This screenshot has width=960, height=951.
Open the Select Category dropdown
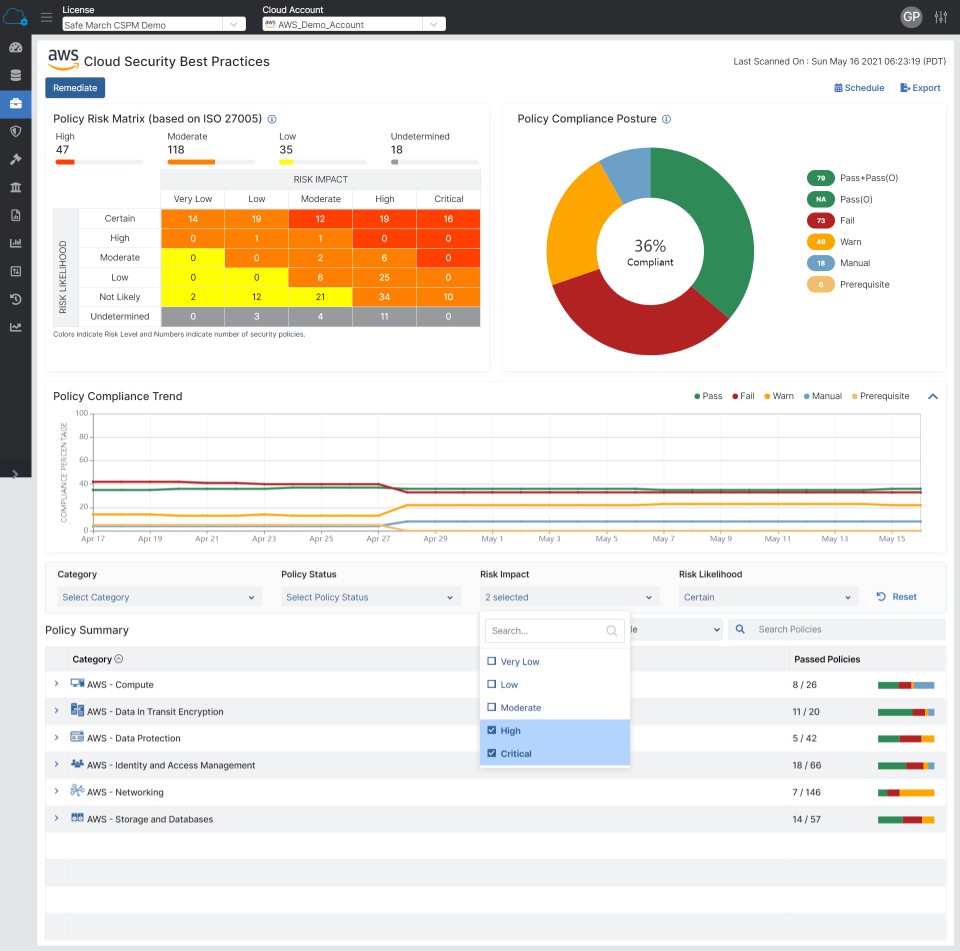(159, 597)
